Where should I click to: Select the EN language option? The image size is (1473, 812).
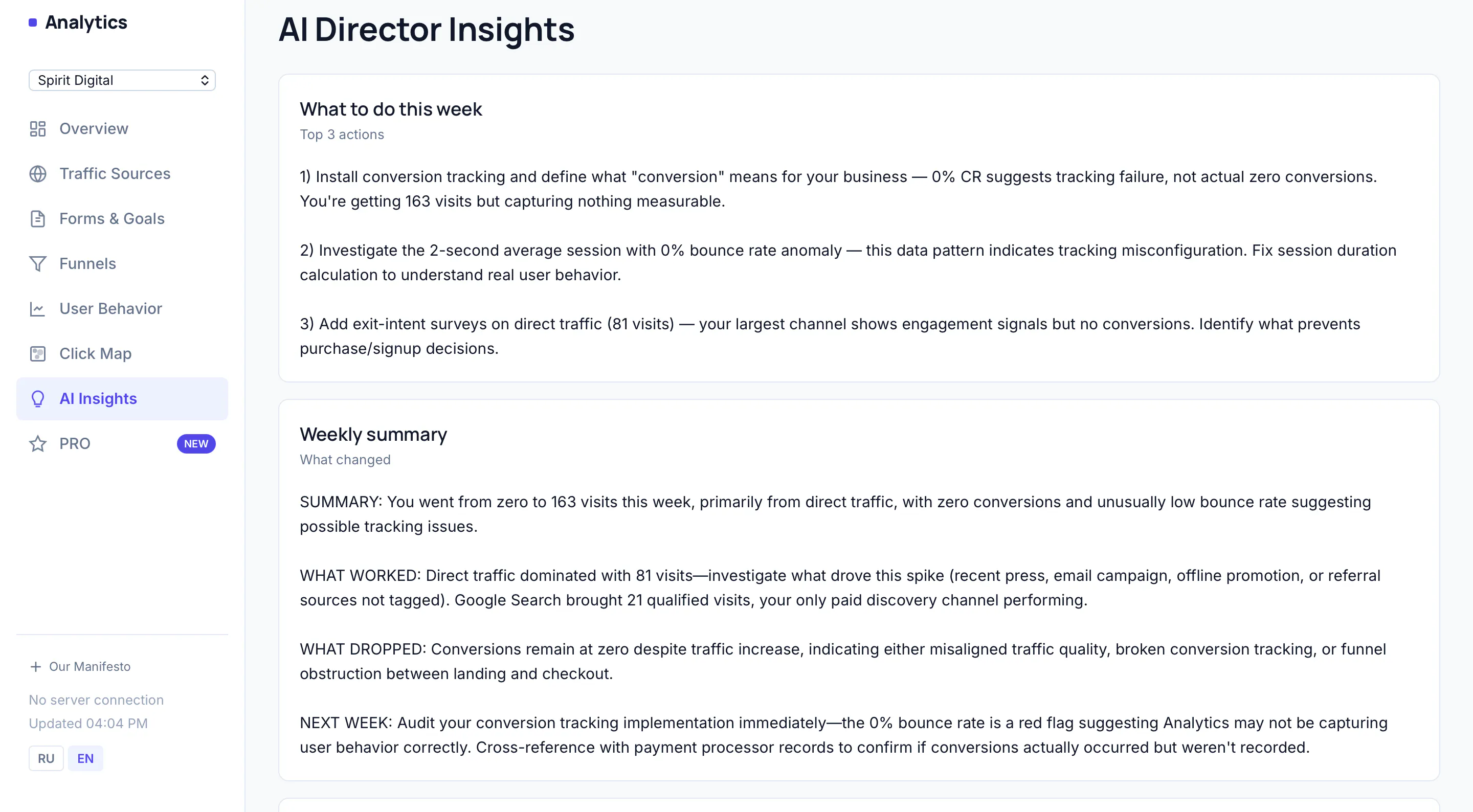(x=85, y=758)
